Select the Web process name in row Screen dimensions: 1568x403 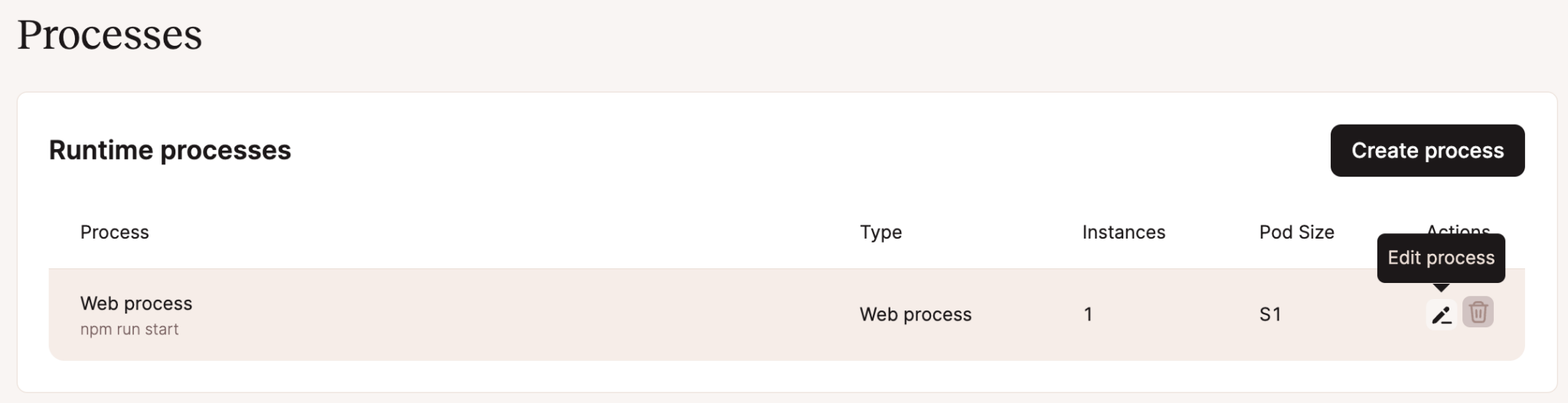click(x=136, y=304)
